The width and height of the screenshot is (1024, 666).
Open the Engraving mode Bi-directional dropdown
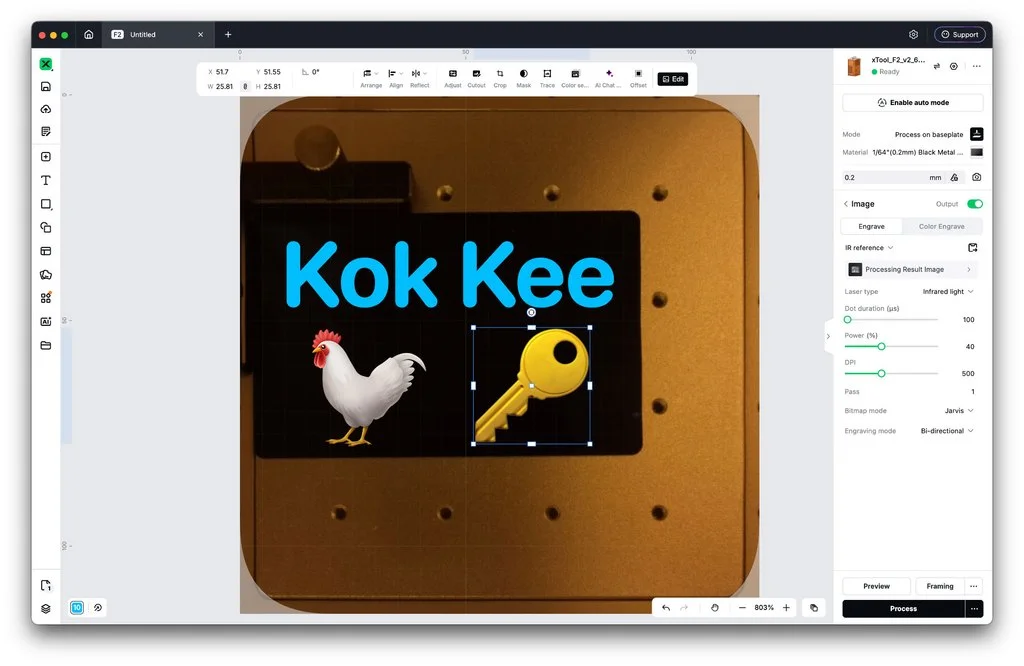(x=947, y=431)
